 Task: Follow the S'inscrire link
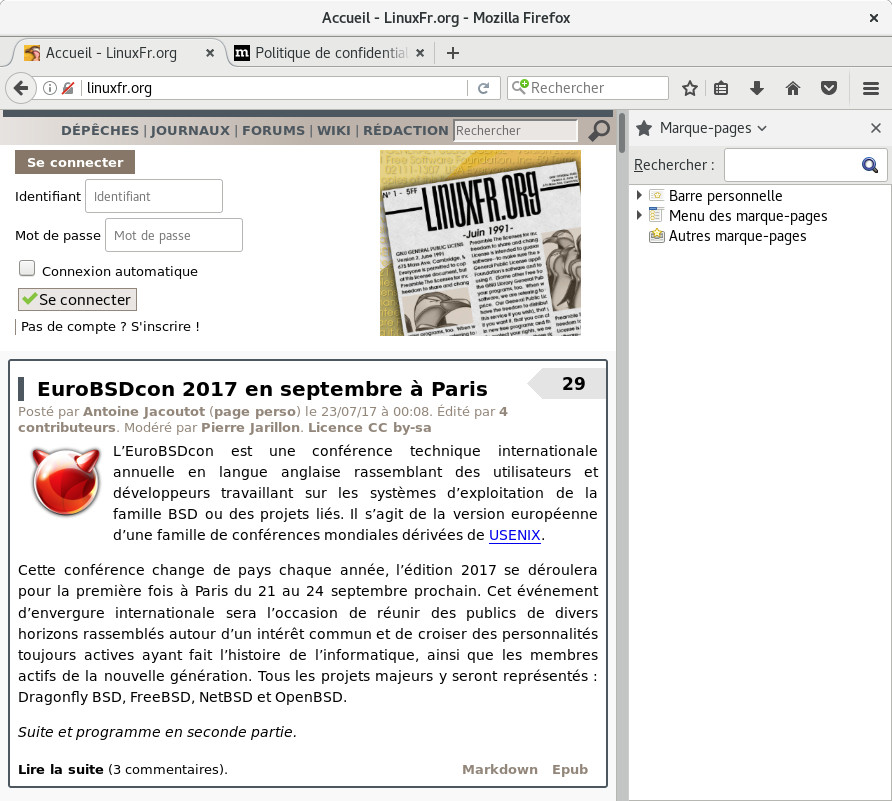pos(165,327)
